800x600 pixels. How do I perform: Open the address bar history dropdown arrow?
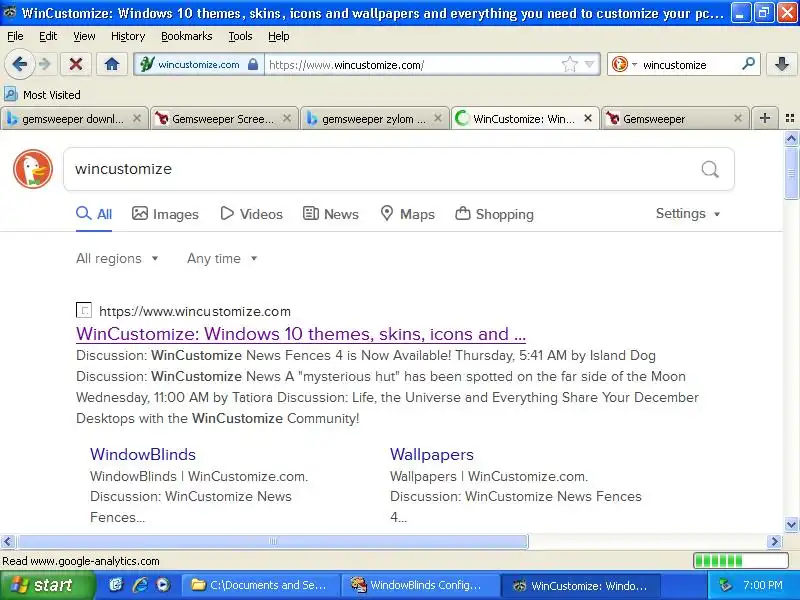point(589,65)
